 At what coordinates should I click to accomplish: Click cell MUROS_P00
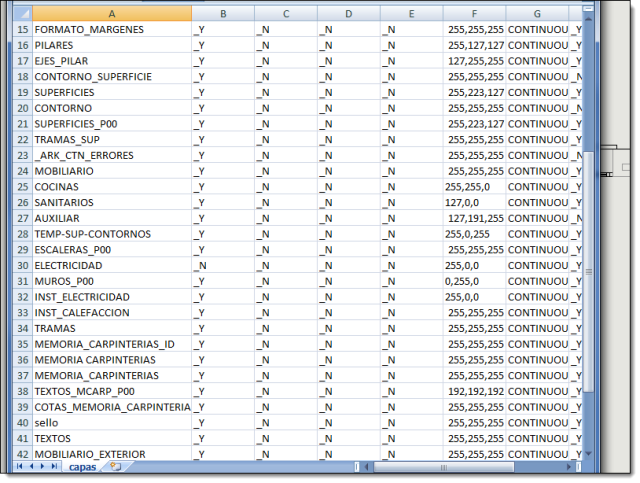click(112, 281)
